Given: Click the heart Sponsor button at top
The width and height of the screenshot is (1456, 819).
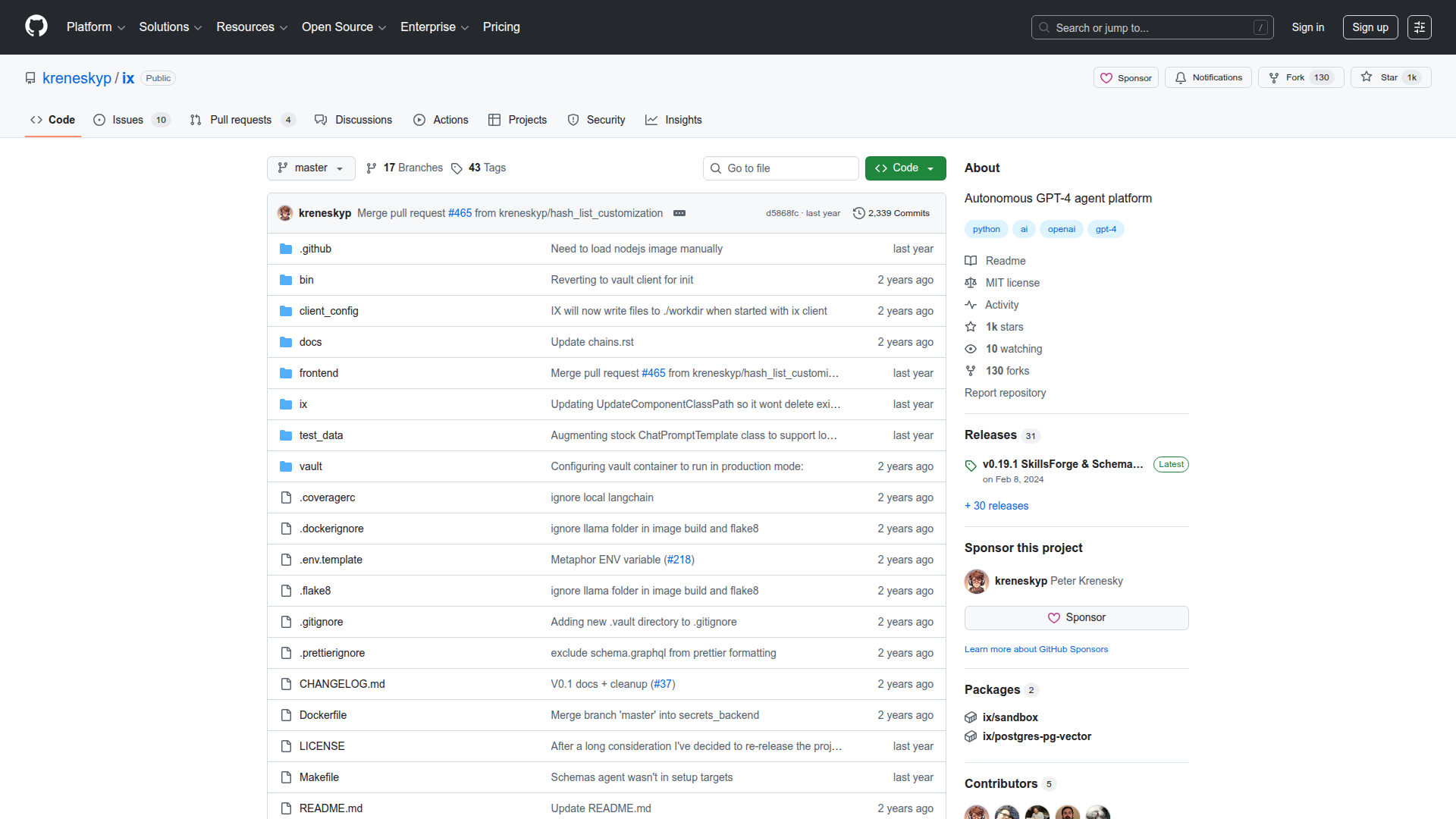Looking at the screenshot, I should [1125, 77].
